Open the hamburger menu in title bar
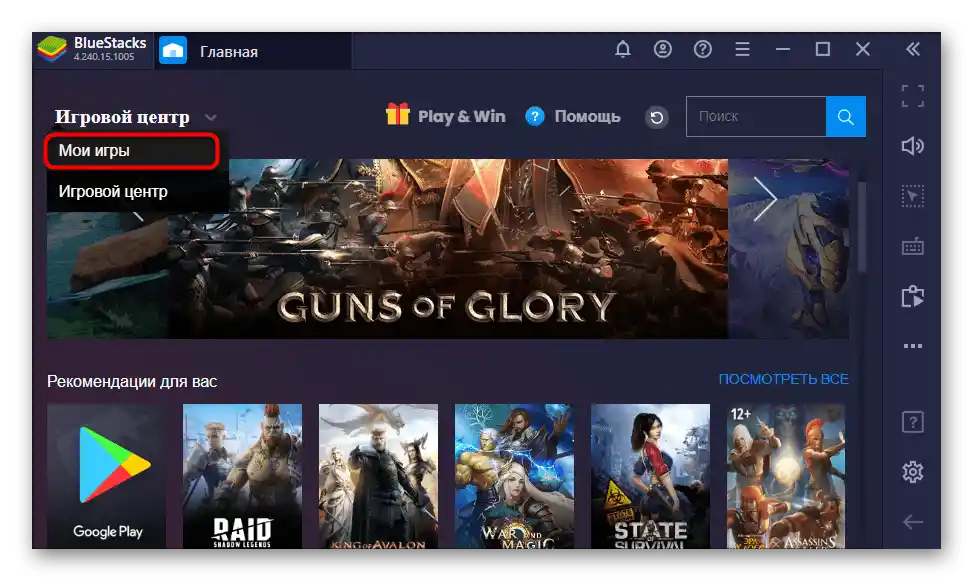 pyautogui.click(x=742, y=49)
